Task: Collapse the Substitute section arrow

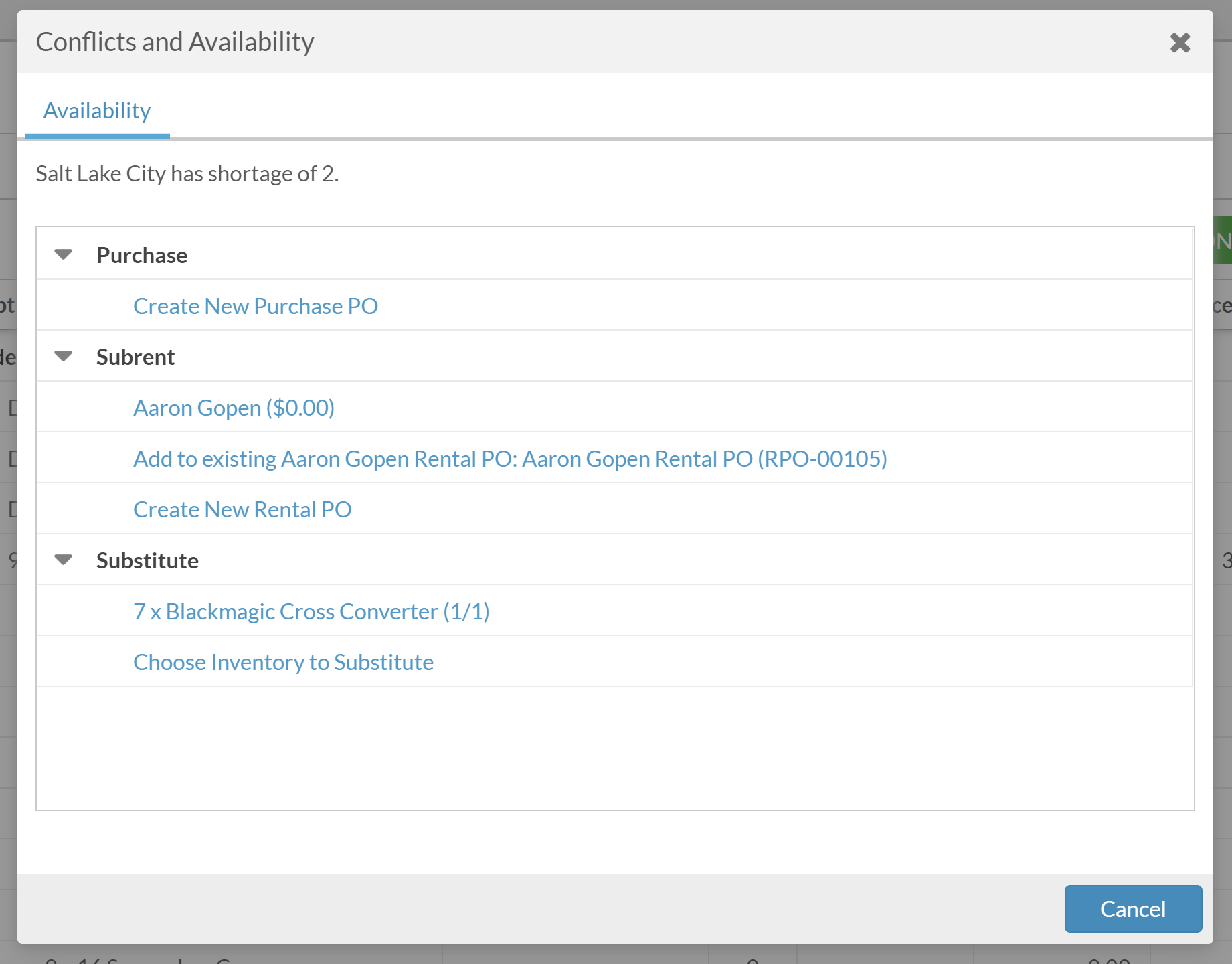Action: 64,560
